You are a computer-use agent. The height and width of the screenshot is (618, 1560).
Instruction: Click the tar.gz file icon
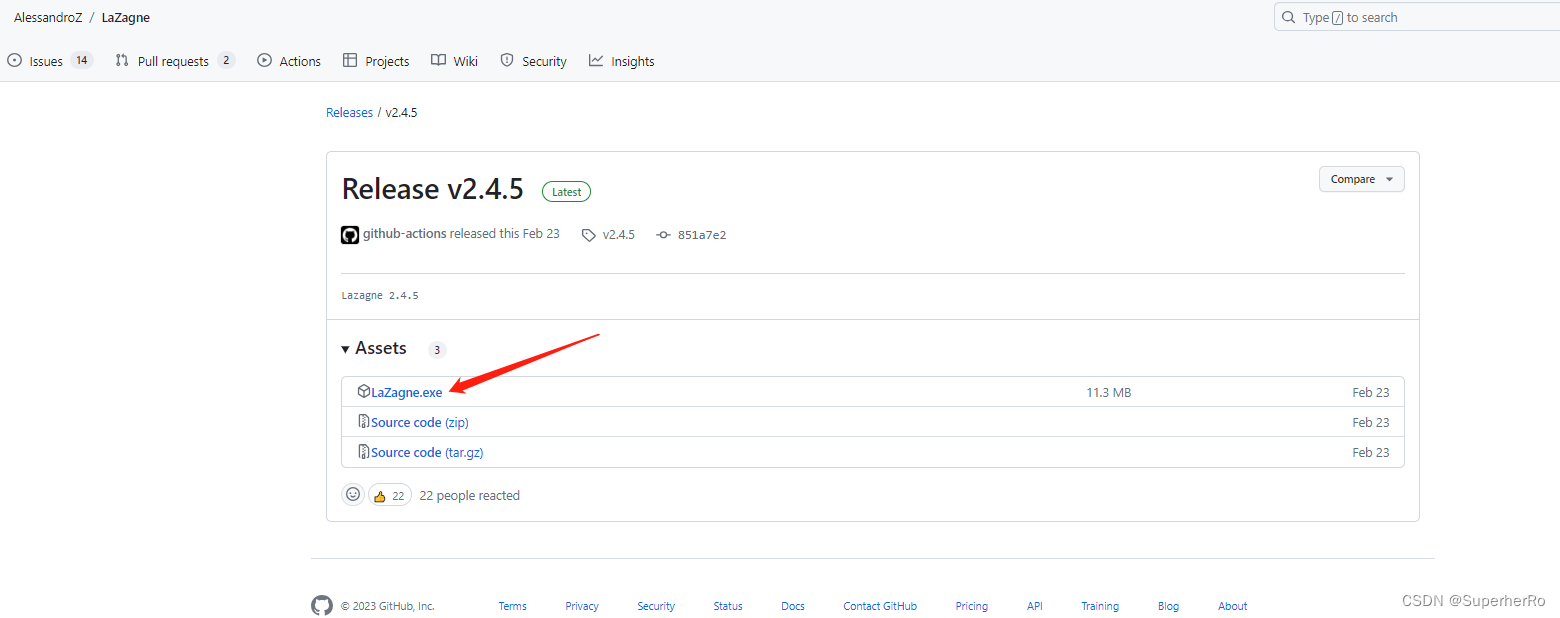(364, 452)
